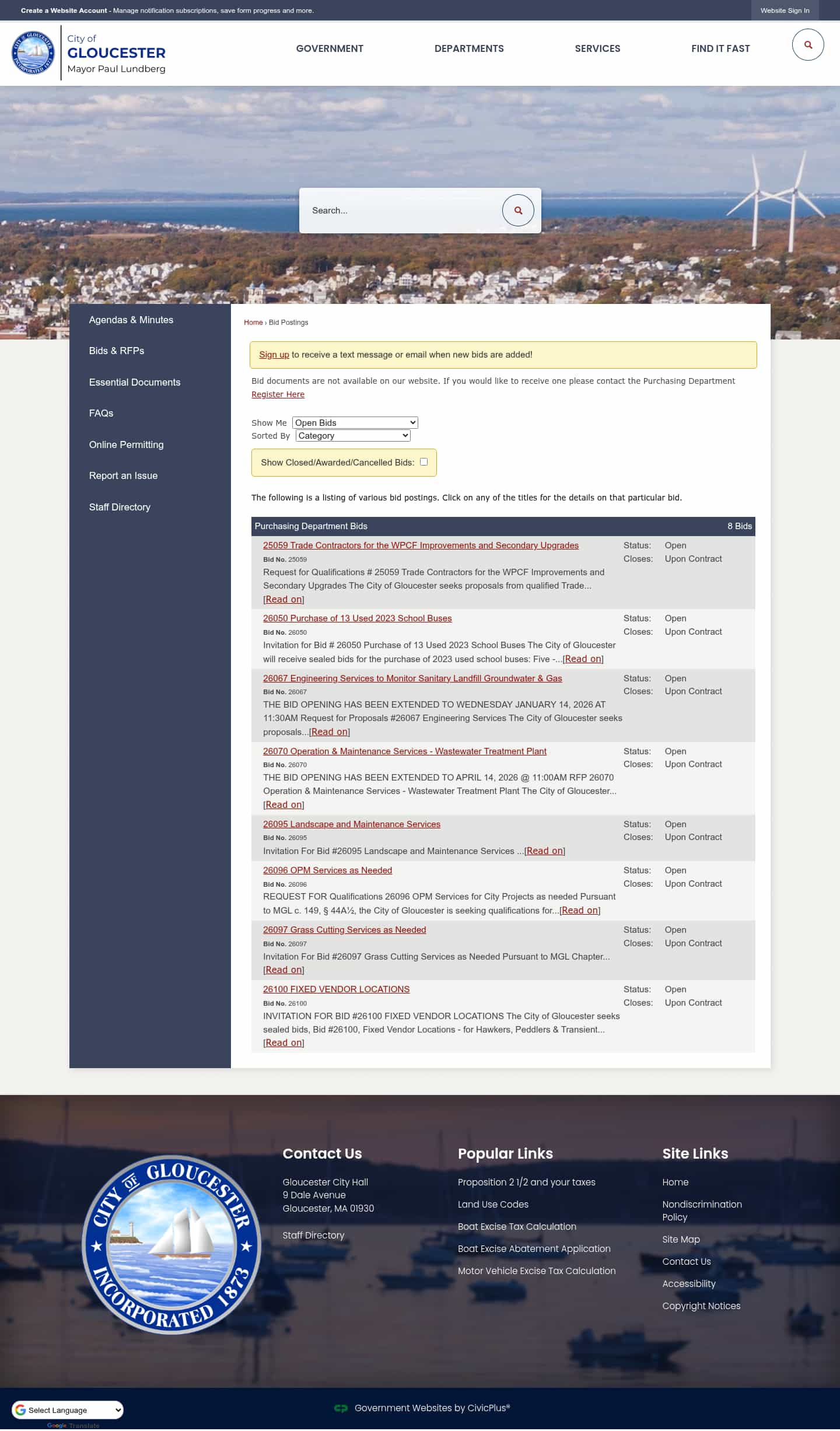This screenshot has height=1431, width=840.
Task: Open Proposition 2 1/2 and your taxes link
Action: click(x=526, y=1182)
